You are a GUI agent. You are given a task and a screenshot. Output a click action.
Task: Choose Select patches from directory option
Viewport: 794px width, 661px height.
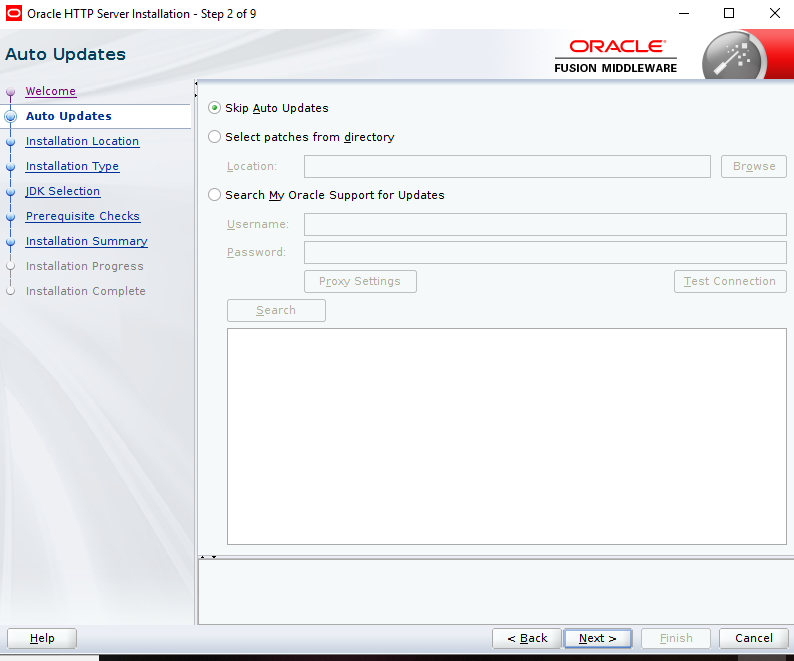[x=214, y=137]
